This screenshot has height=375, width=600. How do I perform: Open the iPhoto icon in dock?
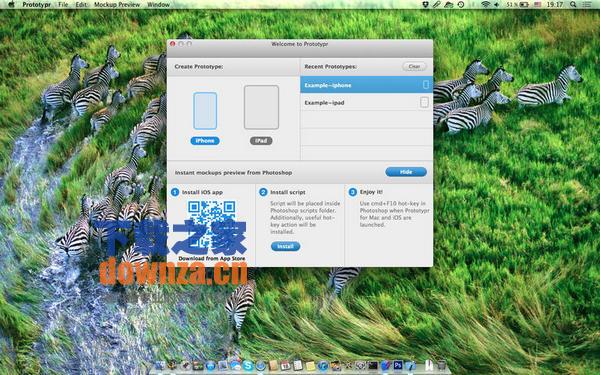pyautogui.click(x=336, y=365)
